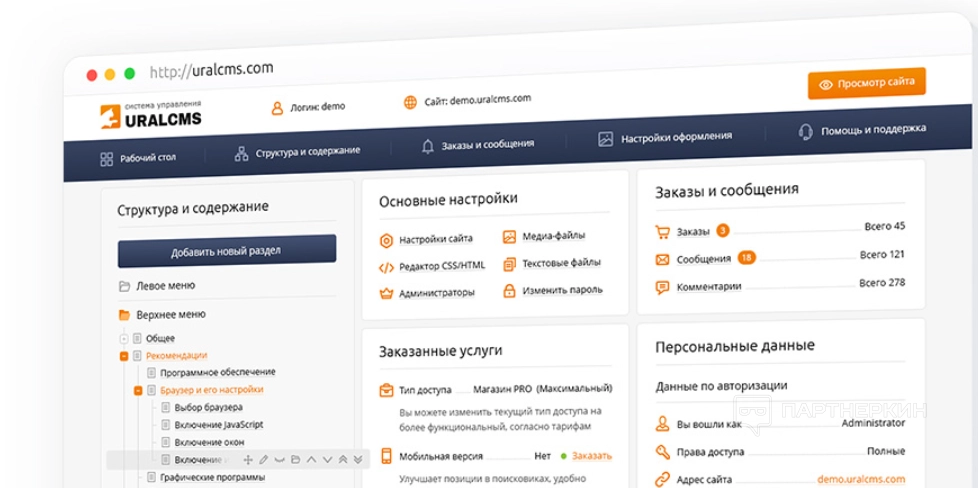Select Выбор браузера in the tree
The height and width of the screenshot is (488, 978).
pos(208,407)
